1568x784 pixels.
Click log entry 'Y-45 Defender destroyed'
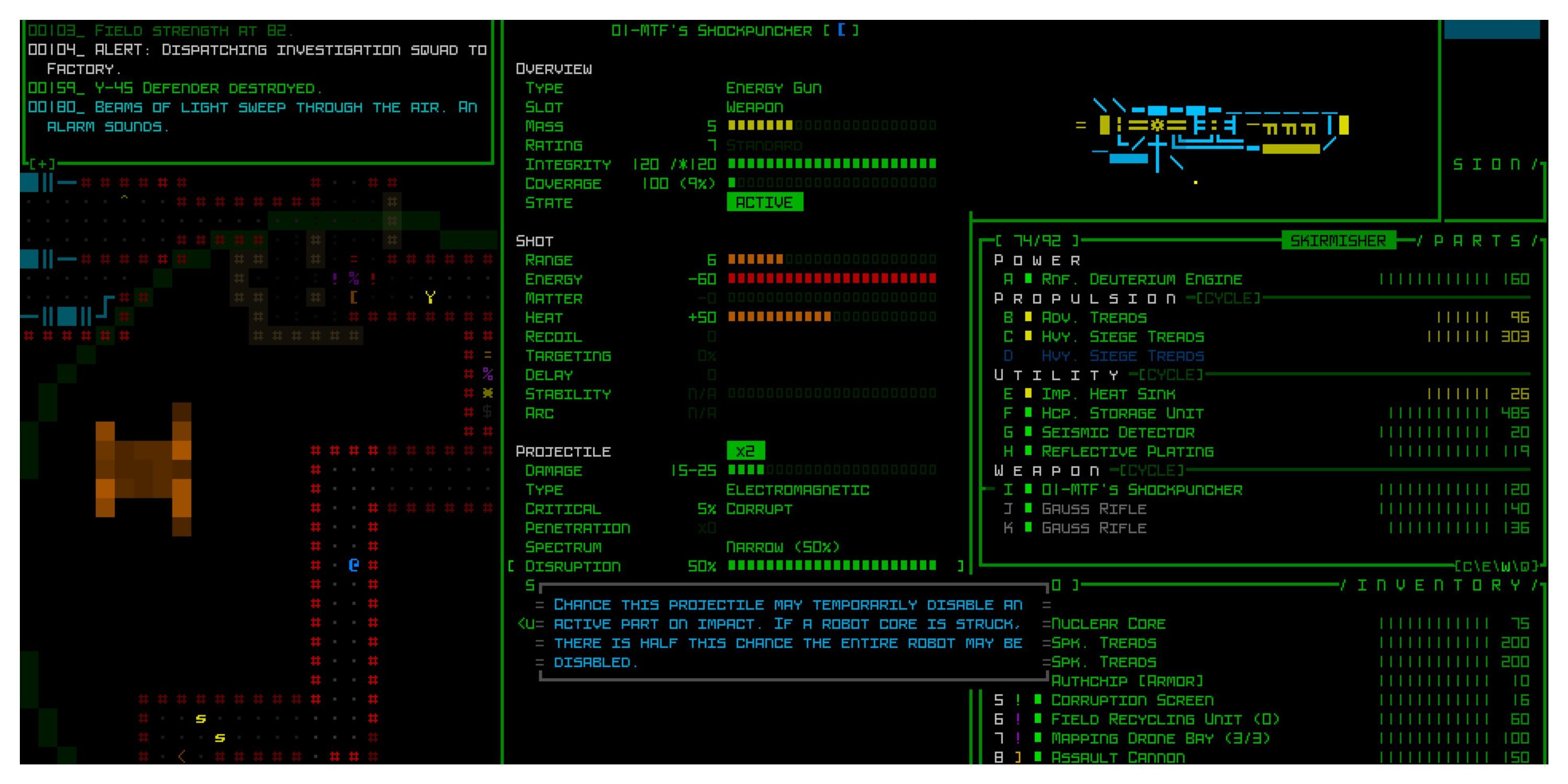pyautogui.click(x=175, y=88)
